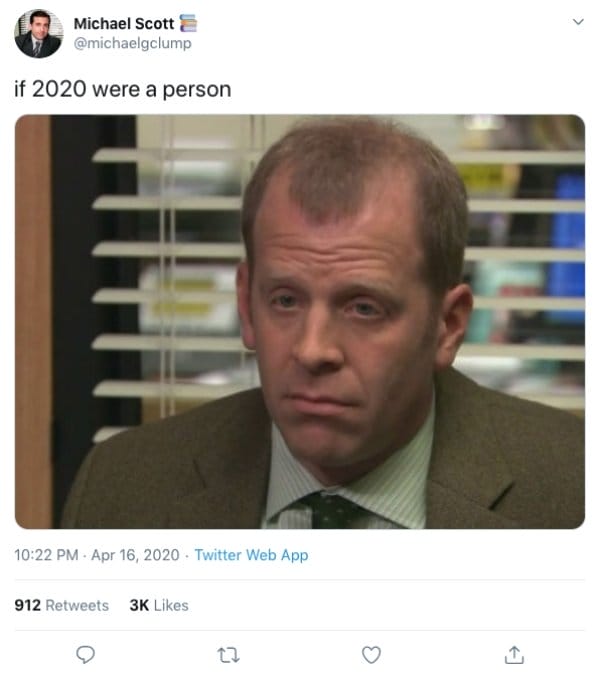Open the share upload icon

514,655
